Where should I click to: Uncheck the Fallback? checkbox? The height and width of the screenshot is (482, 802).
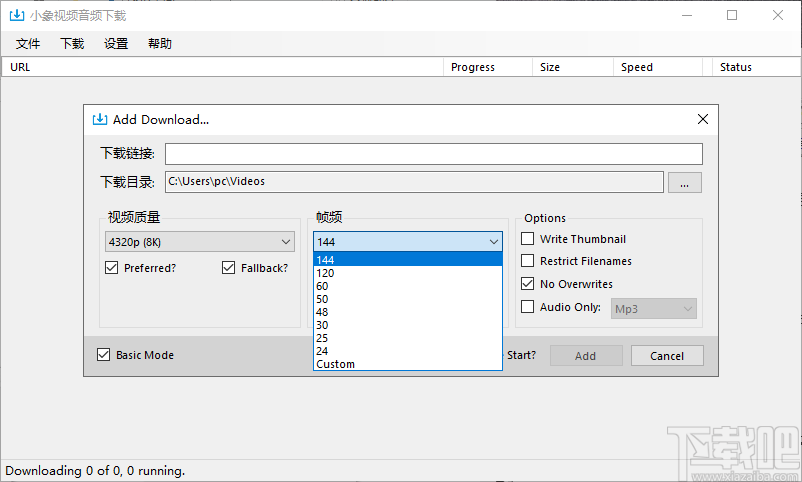click(x=229, y=268)
